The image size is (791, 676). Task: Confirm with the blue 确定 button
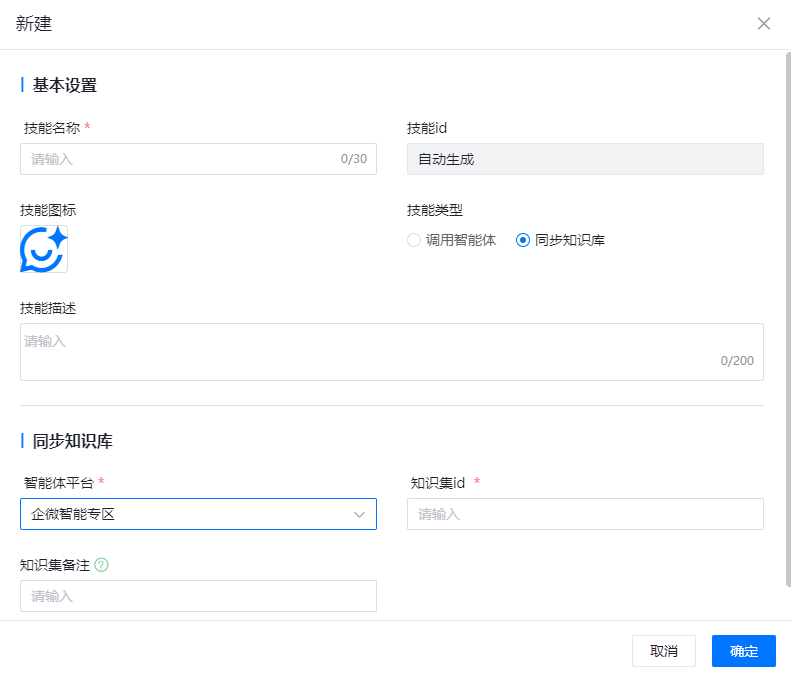(x=743, y=651)
